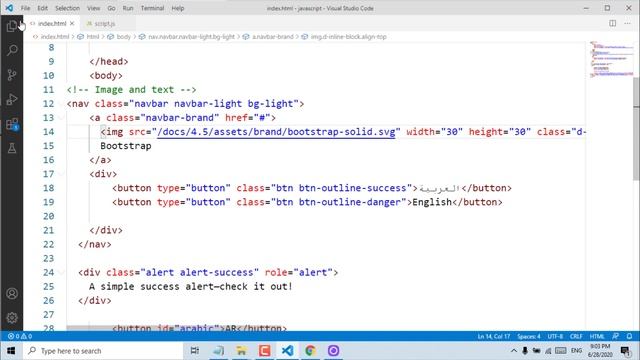Collapse the alert div at line 24
The height and width of the screenshot is (360, 640).
coord(61,273)
